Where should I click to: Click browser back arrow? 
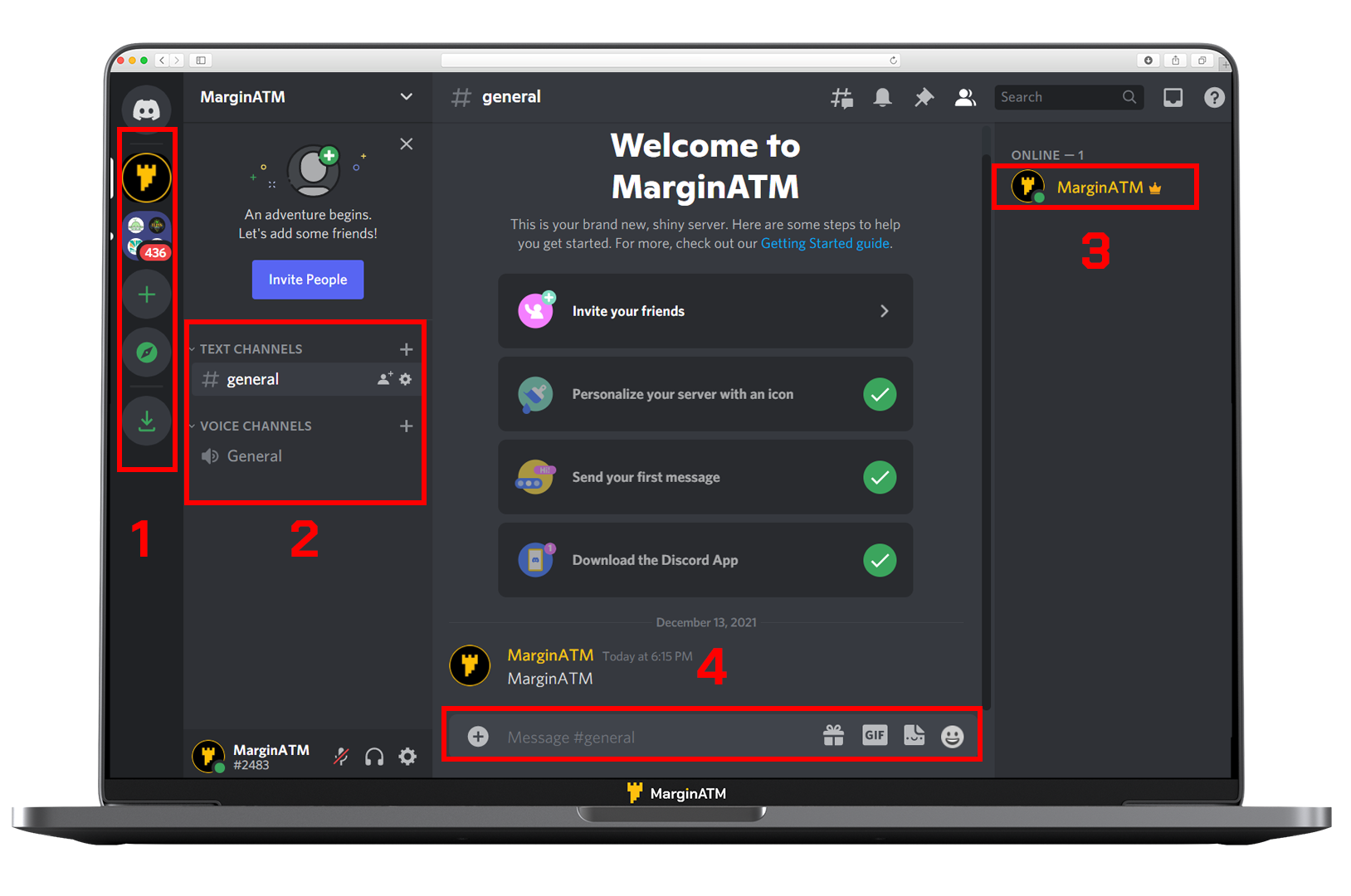coord(163,60)
